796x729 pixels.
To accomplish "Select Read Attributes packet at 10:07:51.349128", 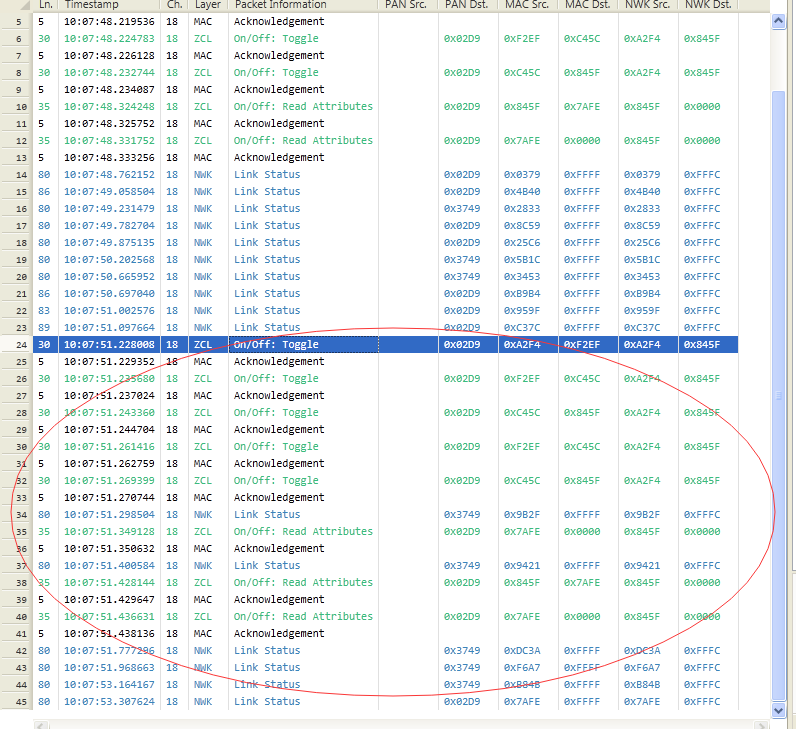I will click(x=385, y=532).
